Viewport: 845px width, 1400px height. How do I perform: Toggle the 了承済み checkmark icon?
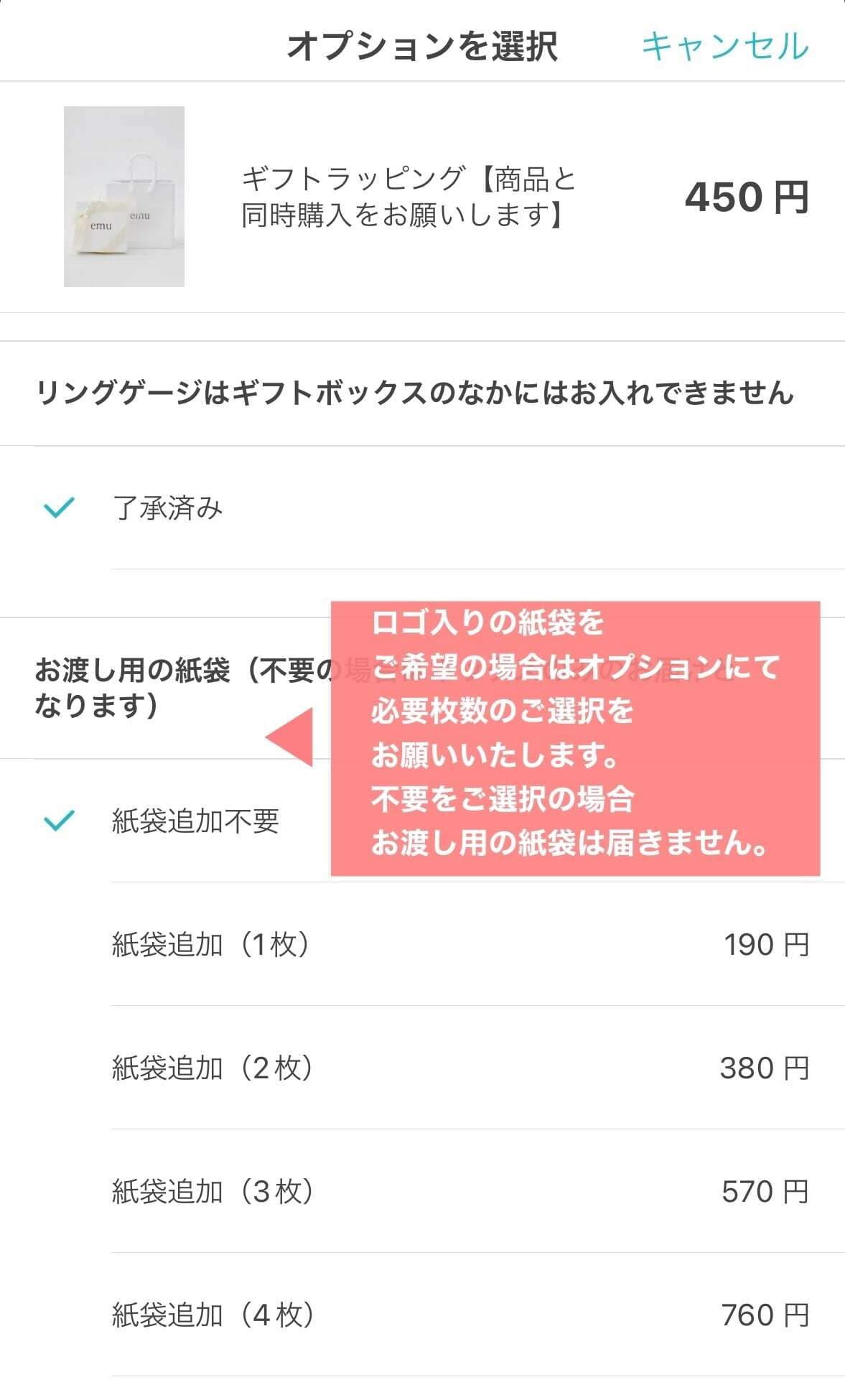click(59, 508)
